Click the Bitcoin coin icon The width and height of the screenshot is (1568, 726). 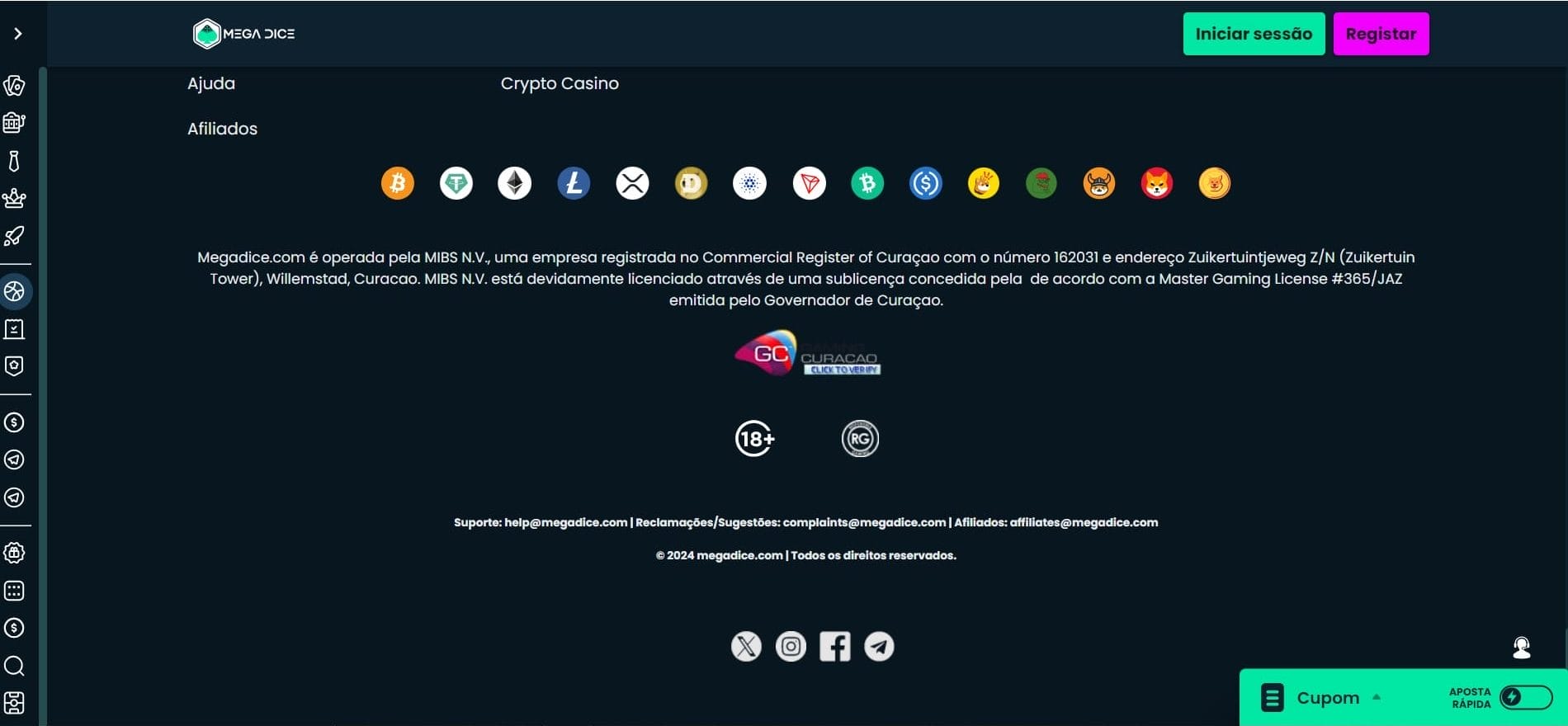click(398, 183)
